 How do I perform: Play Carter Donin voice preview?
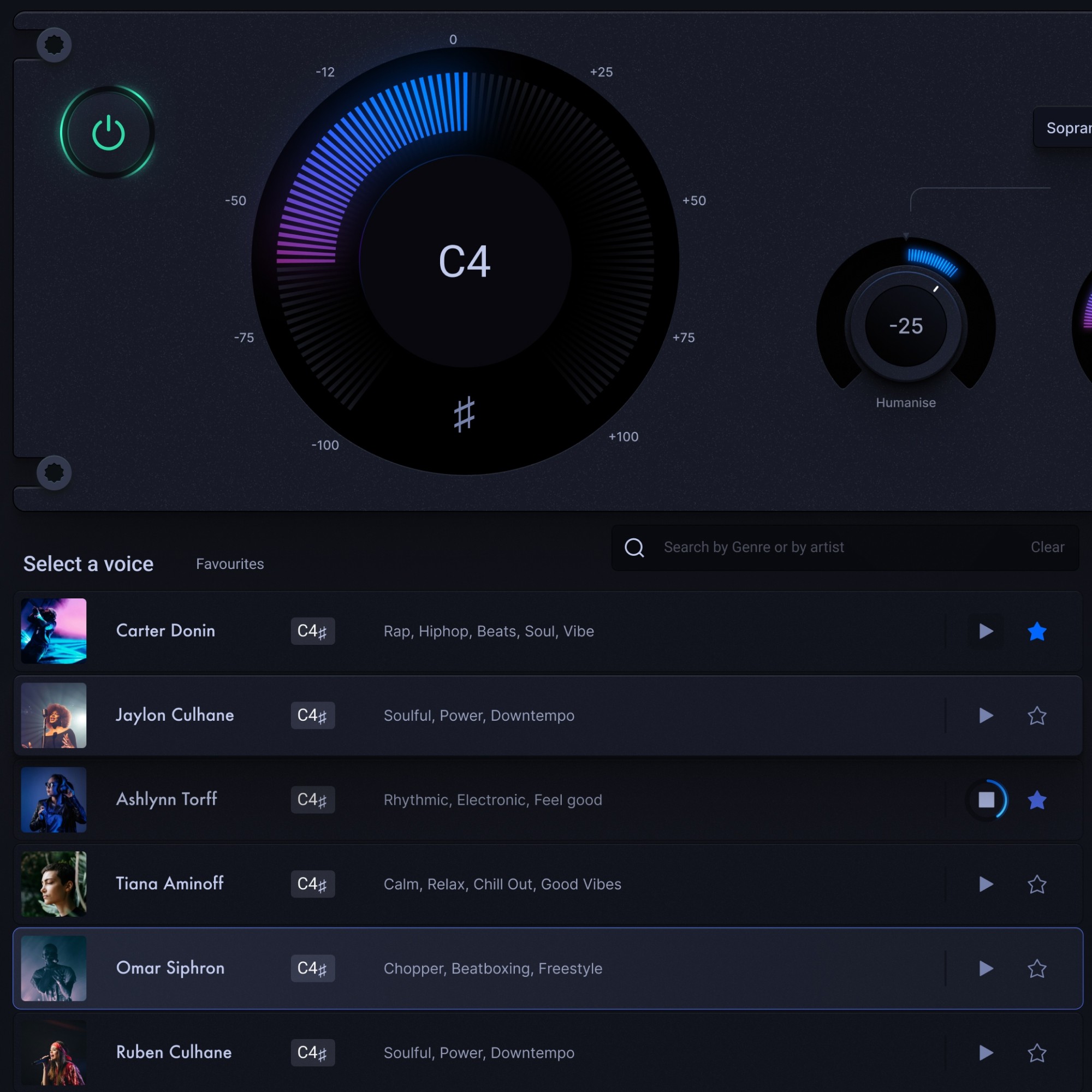tap(986, 631)
